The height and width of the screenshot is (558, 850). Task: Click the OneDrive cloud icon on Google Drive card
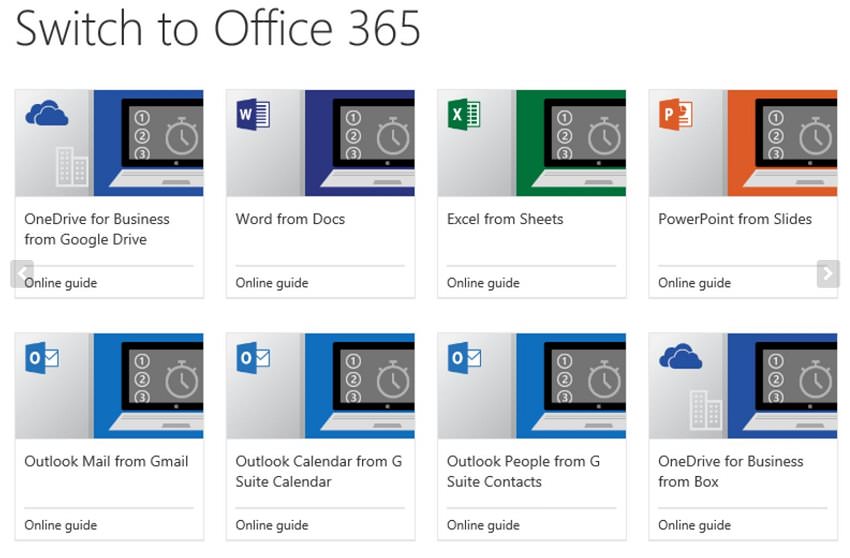click(x=46, y=113)
